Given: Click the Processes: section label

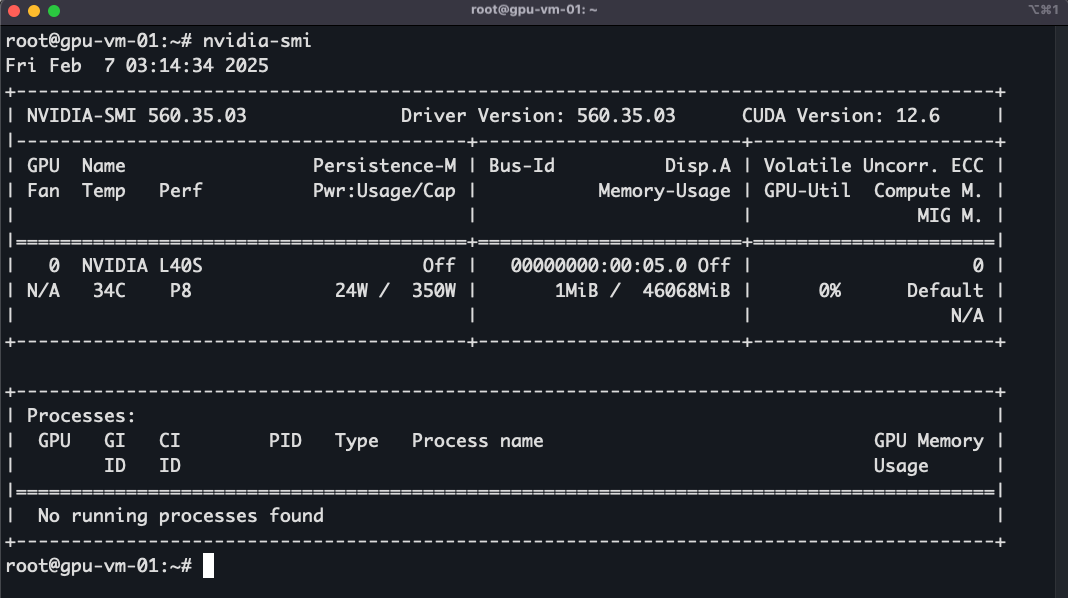Looking at the screenshot, I should [82, 416].
